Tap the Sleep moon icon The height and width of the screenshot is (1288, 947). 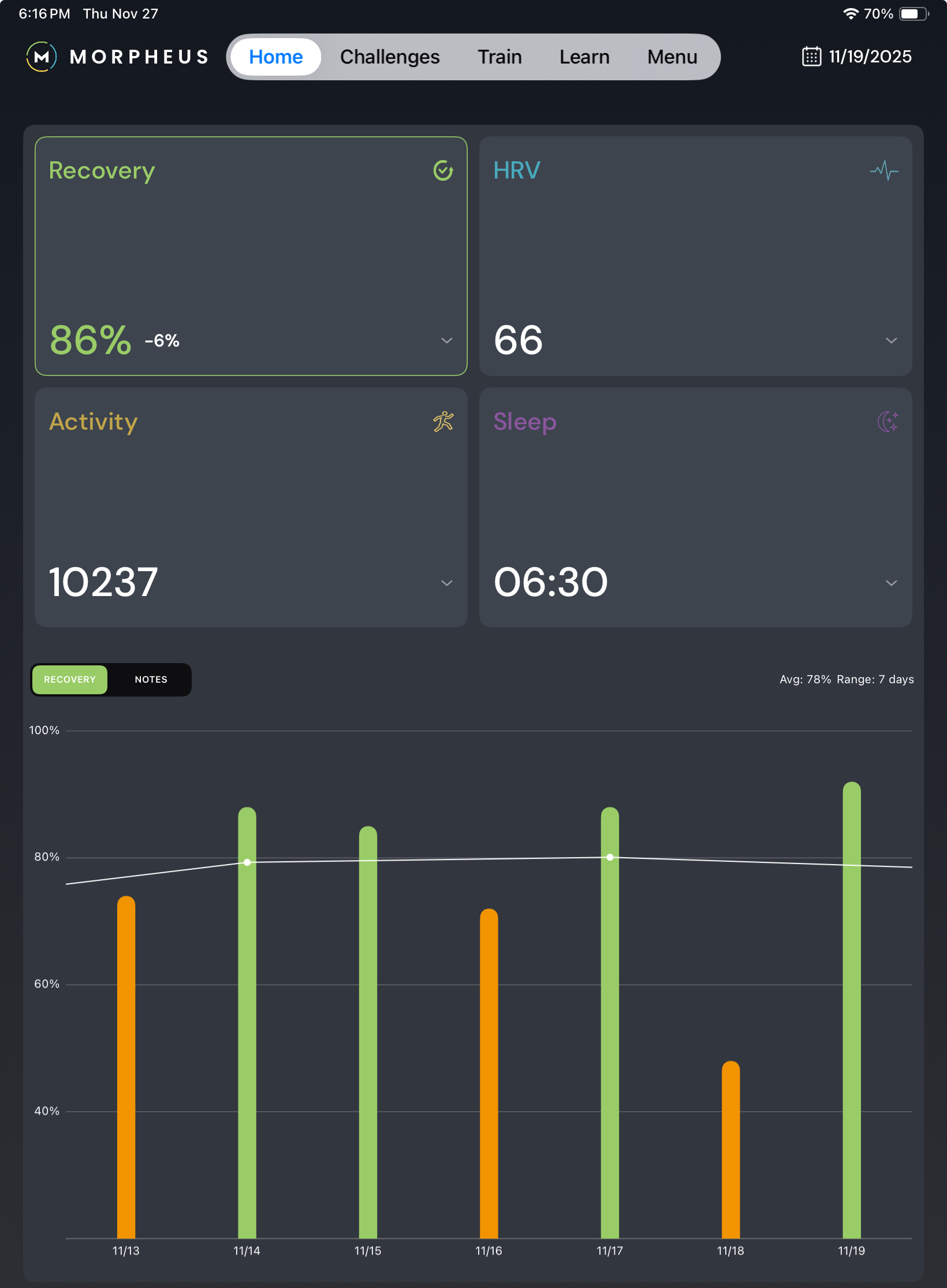[888, 422]
